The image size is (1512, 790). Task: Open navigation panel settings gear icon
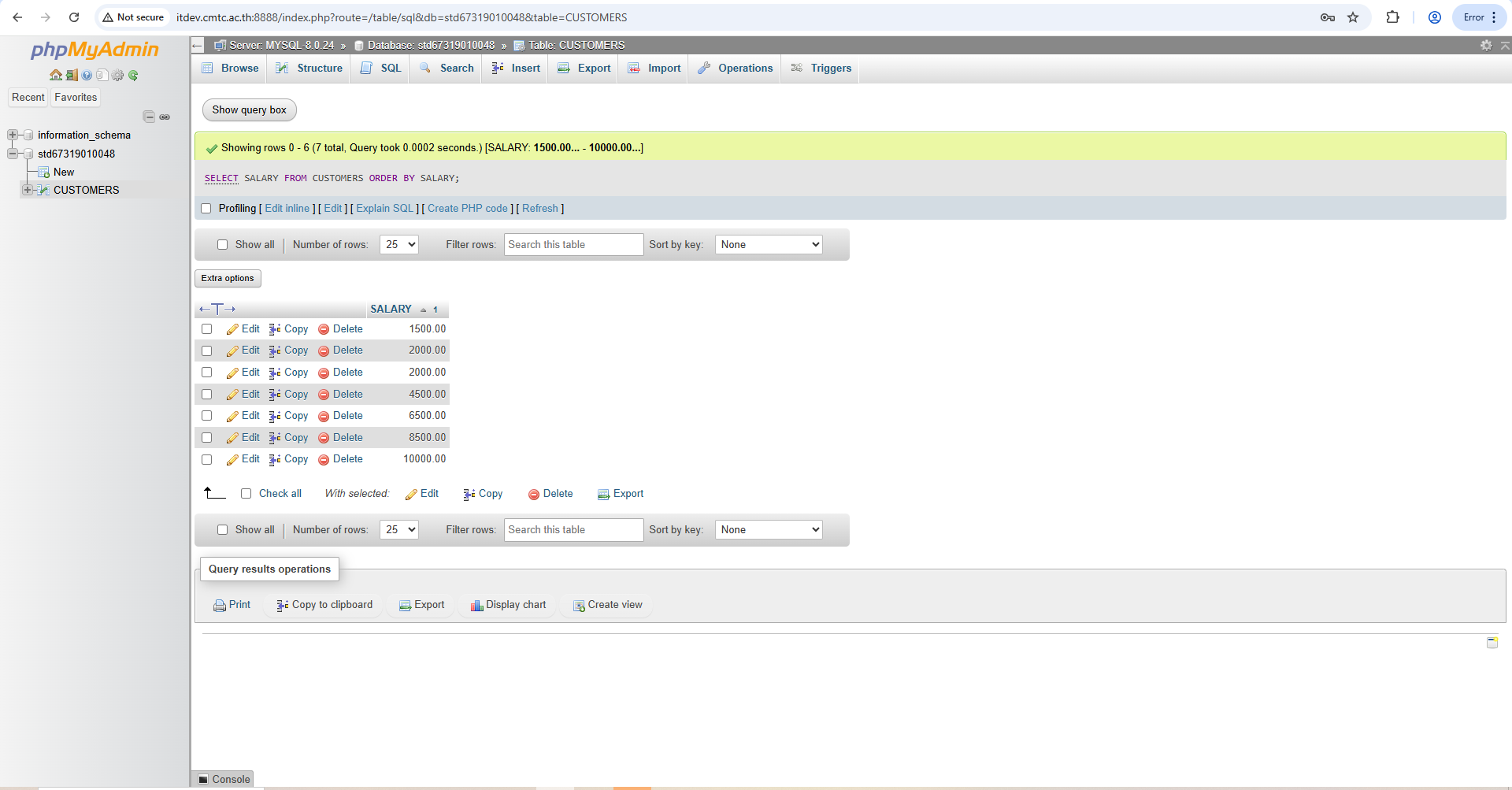[117, 76]
